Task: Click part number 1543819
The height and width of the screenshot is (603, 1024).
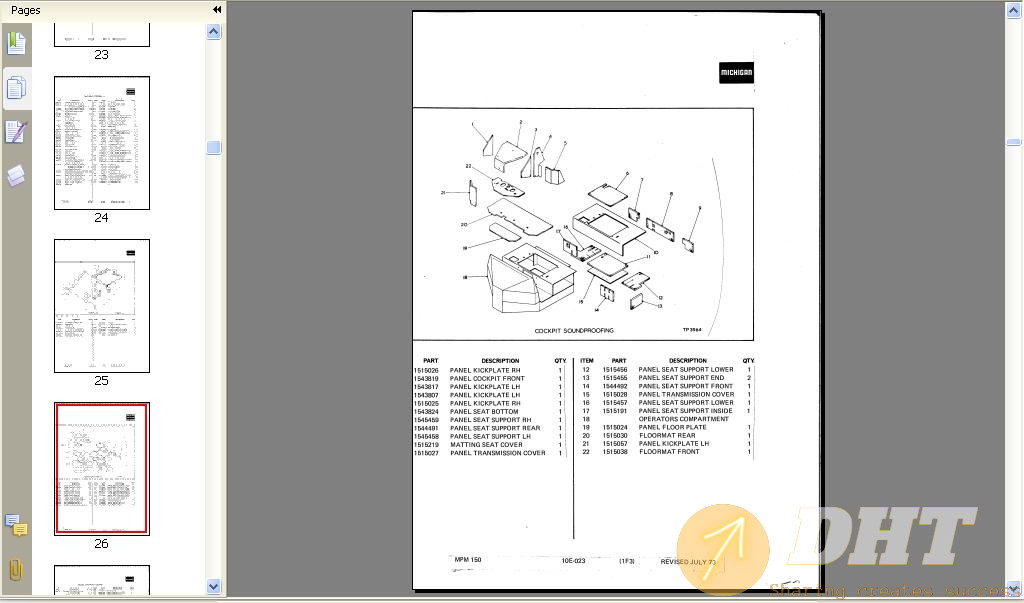Action: click(426, 378)
